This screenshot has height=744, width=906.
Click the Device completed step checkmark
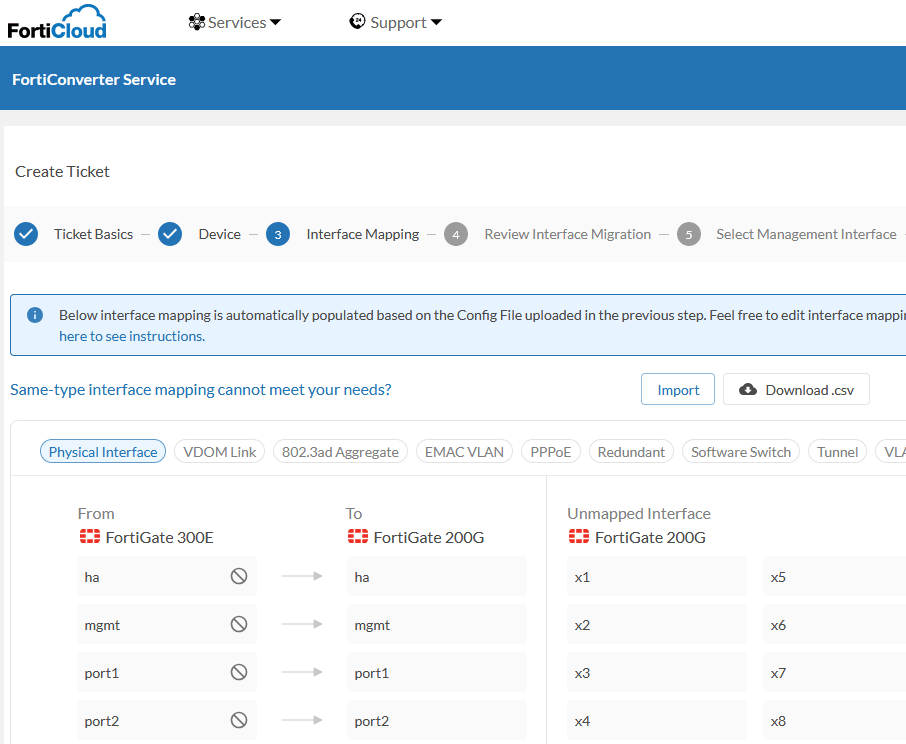[170, 234]
